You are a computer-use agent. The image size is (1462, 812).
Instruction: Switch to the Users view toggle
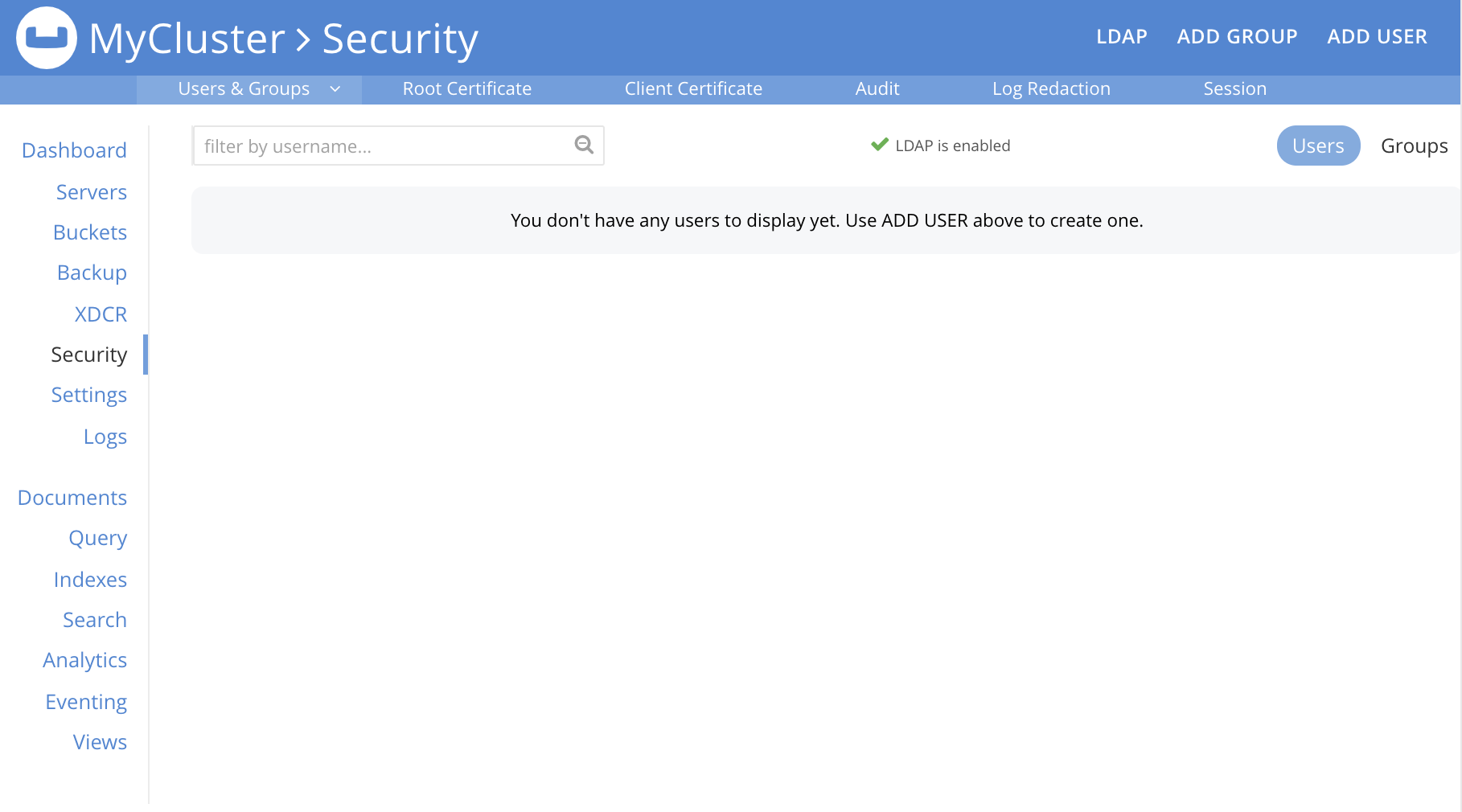tap(1318, 146)
